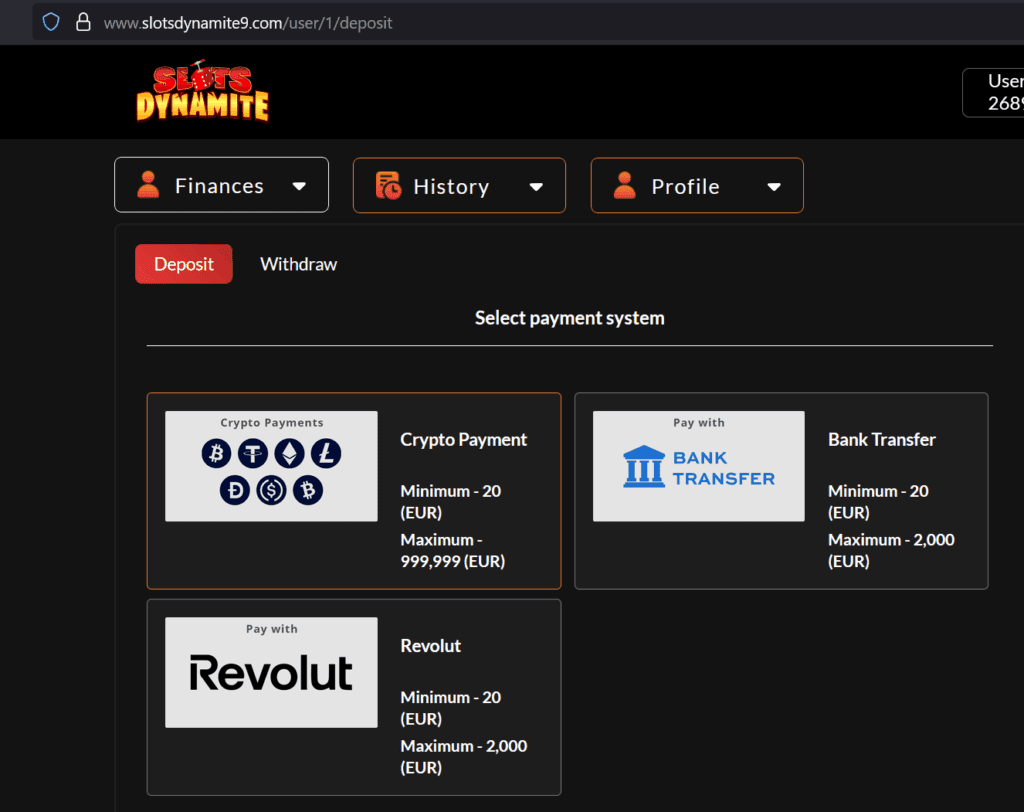Click the padlock site security icon
Image resolution: width=1024 pixels, height=812 pixels.
click(x=83, y=21)
